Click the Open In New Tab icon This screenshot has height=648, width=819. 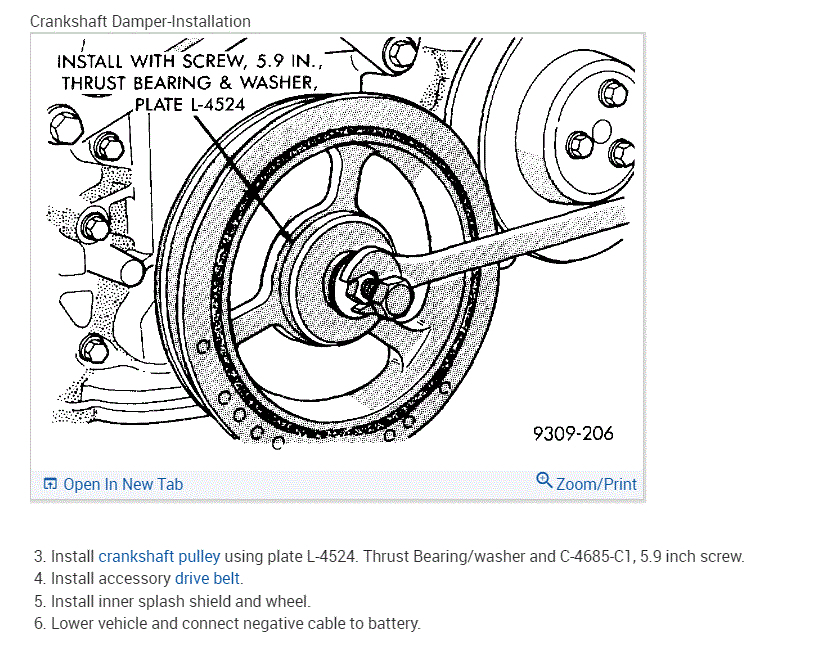pyautogui.click(x=50, y=484)
